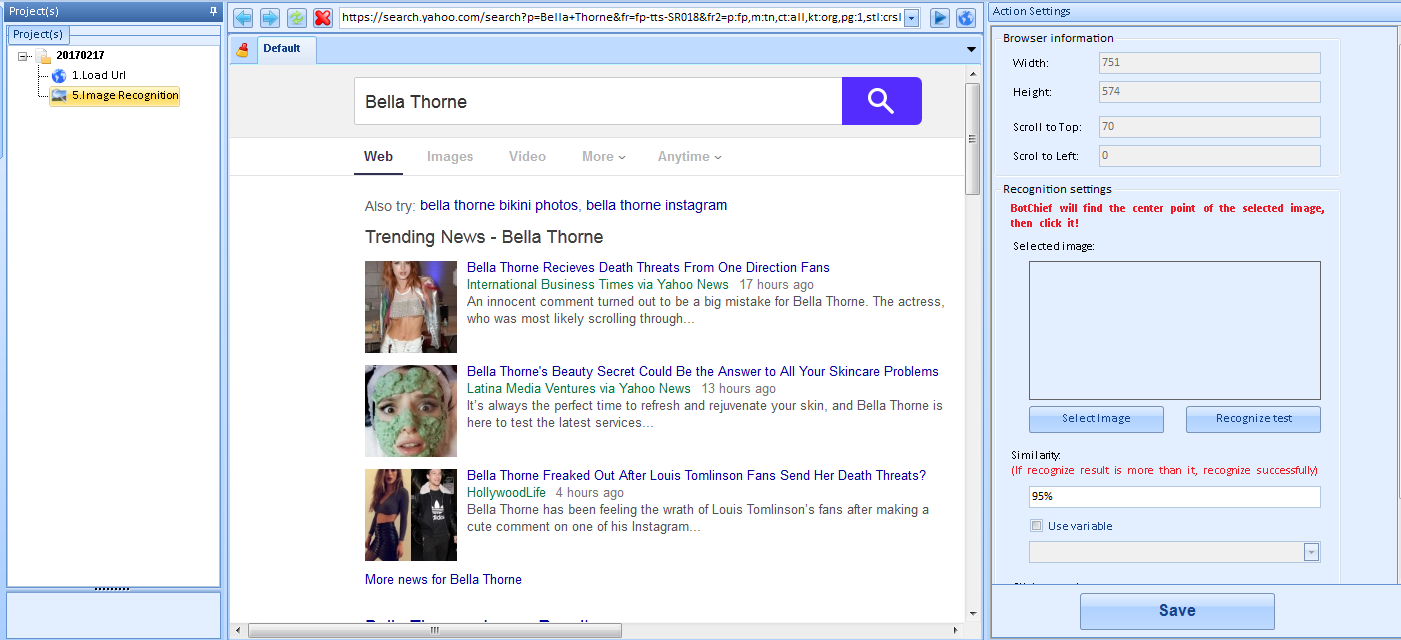Pin the Project(s) panel with the pushpin icon
This screenshot has width=1401, height=640.
coord(213,11)
